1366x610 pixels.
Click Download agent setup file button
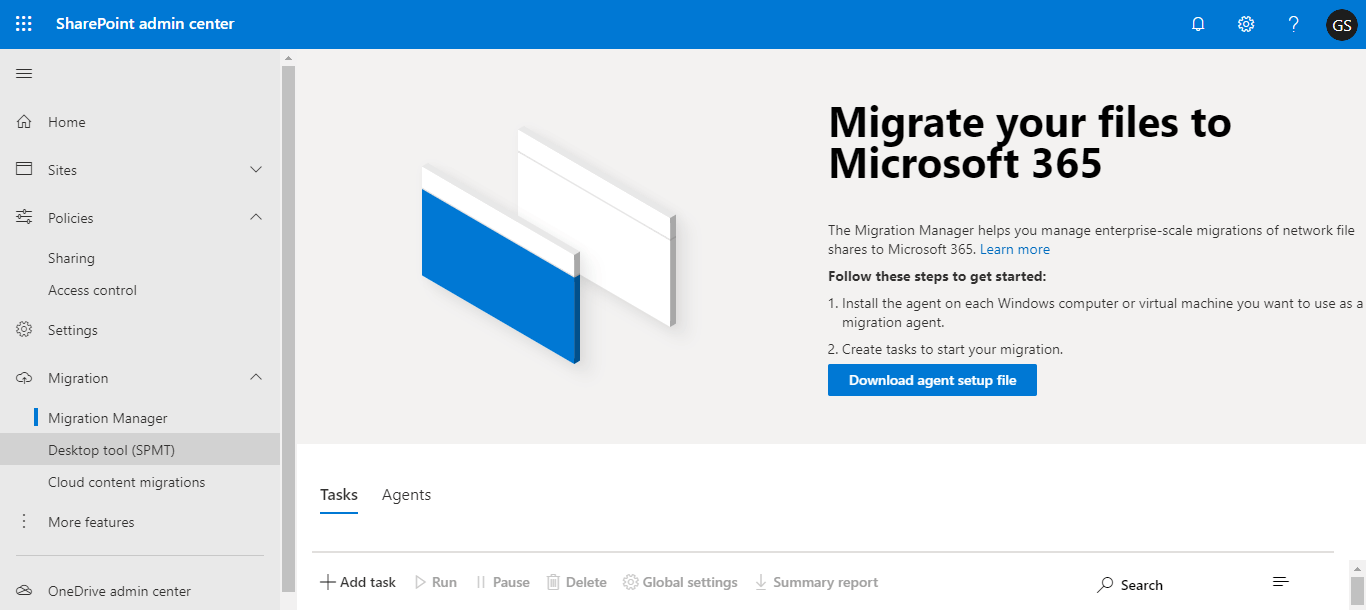932,380
